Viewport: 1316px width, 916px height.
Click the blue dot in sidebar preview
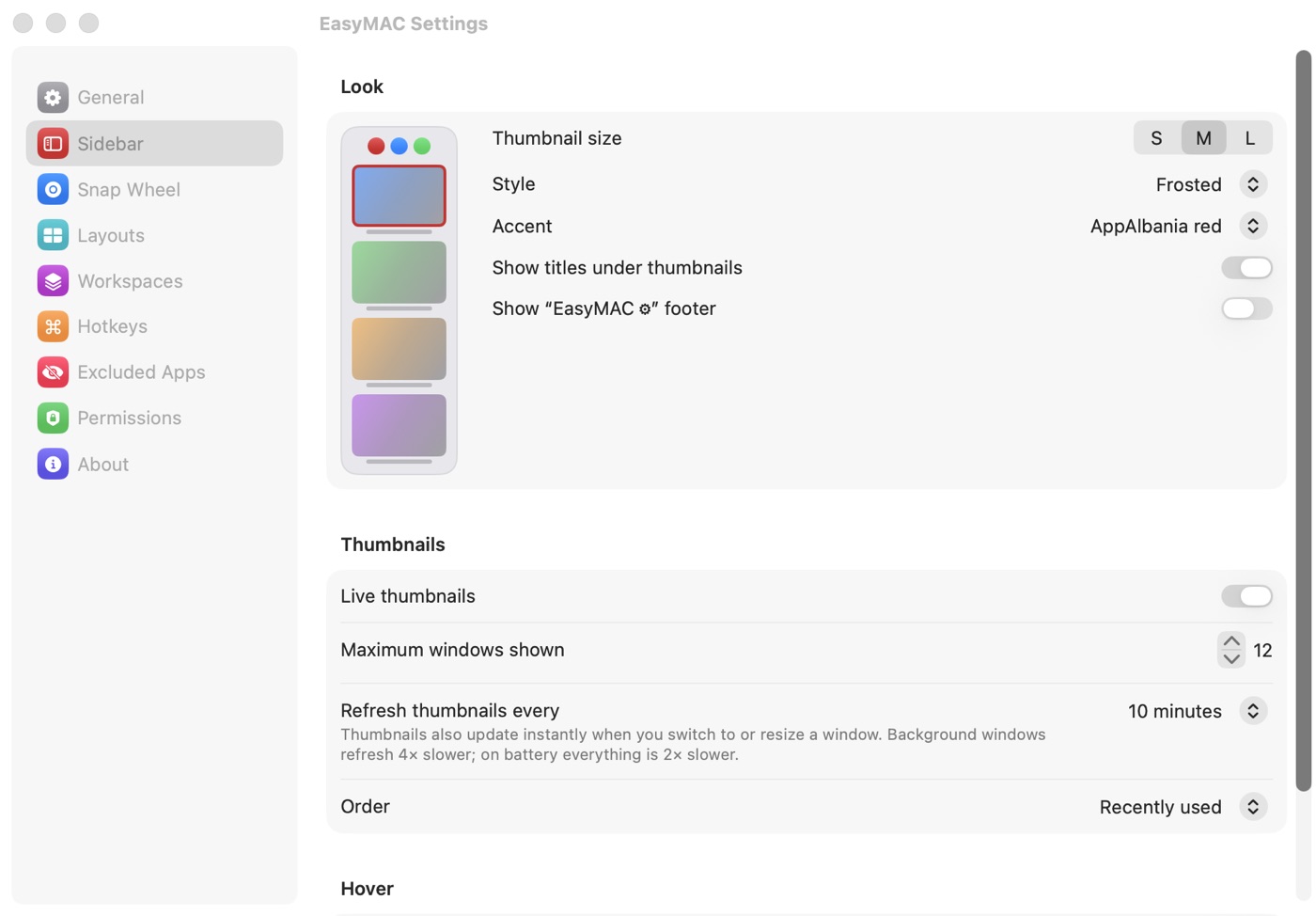[399, 146]
